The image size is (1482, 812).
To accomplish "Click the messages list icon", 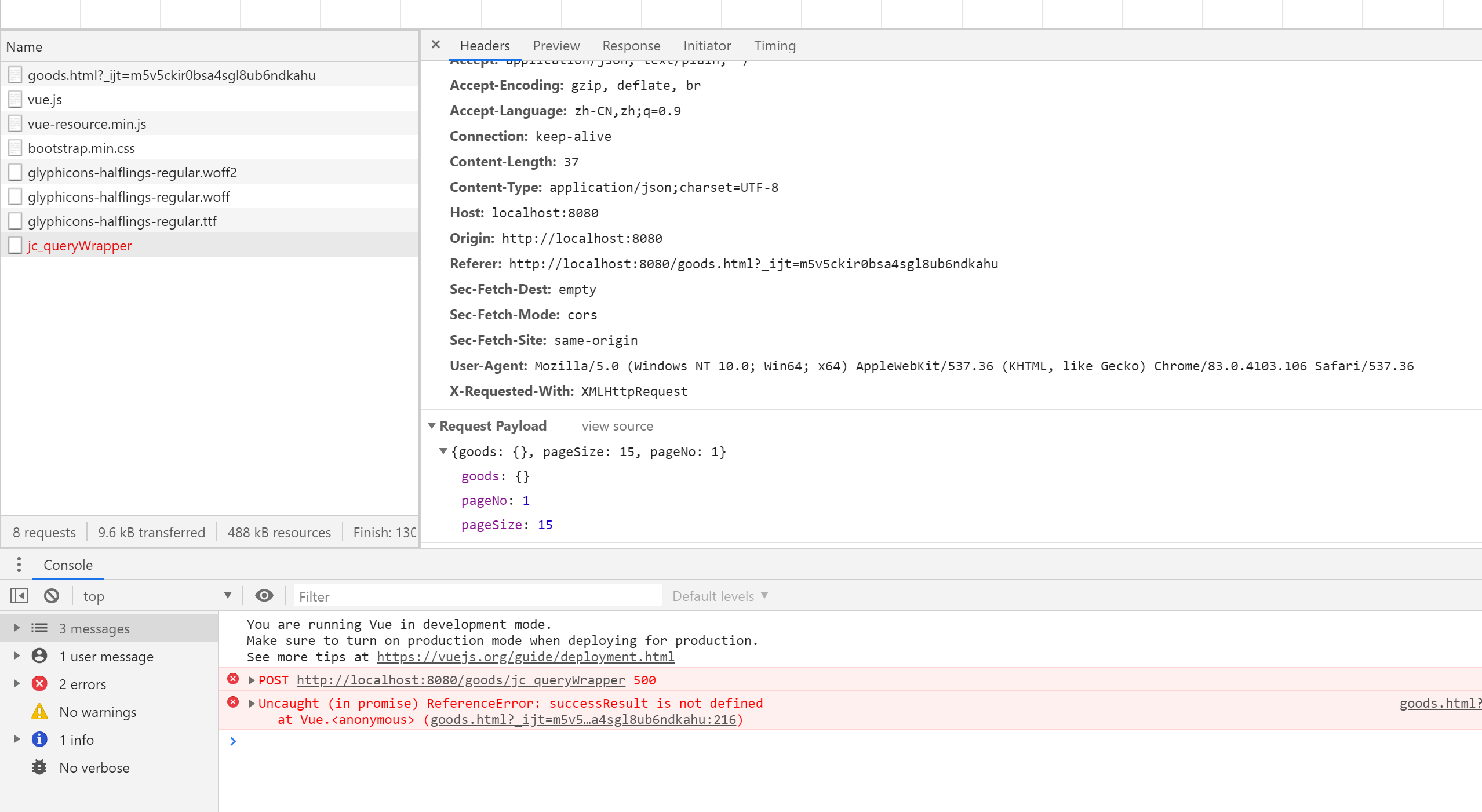I will [39, 628].
